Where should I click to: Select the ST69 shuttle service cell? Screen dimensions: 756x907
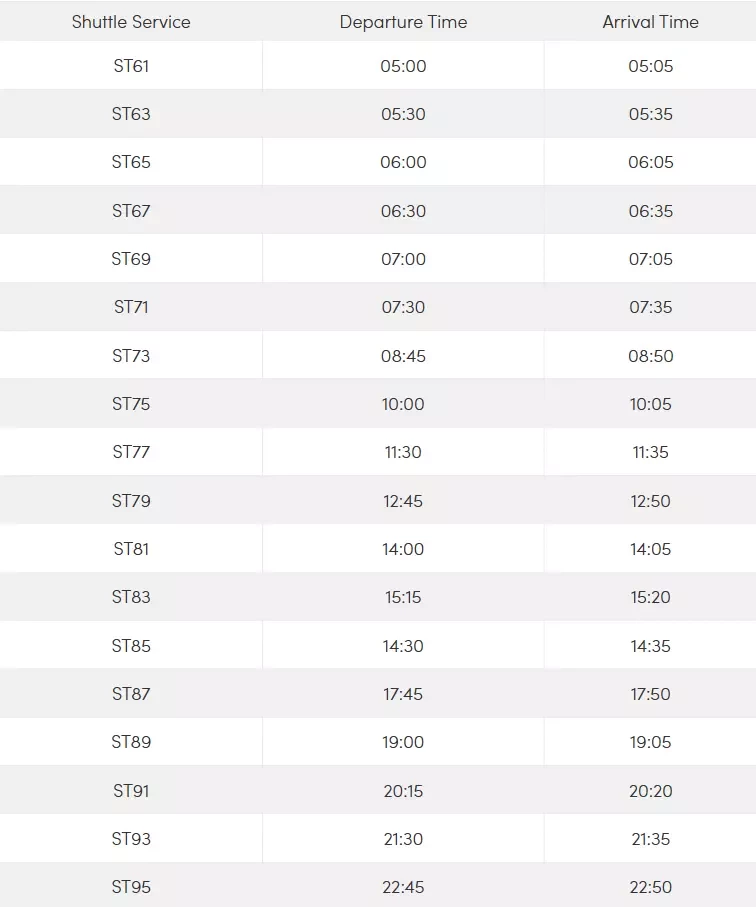tap(131, 259)
